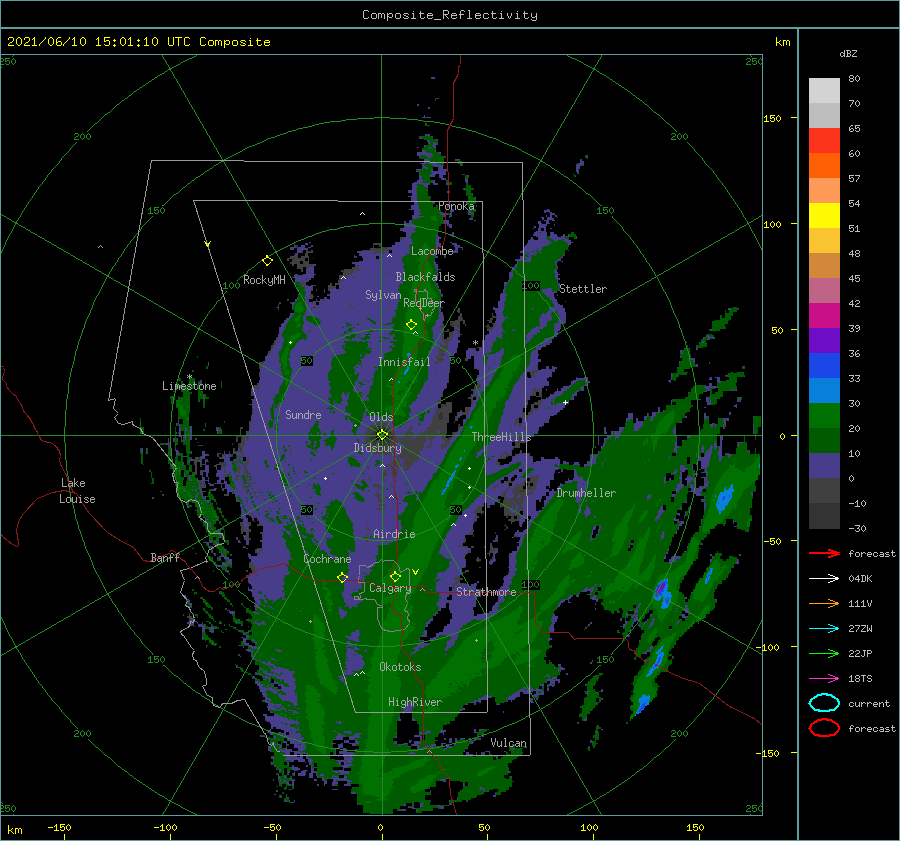Viewport: 900px width, 841px height.
Task: Click the cyan 27ZW arrow icon
Action: [x=824, y=629]
